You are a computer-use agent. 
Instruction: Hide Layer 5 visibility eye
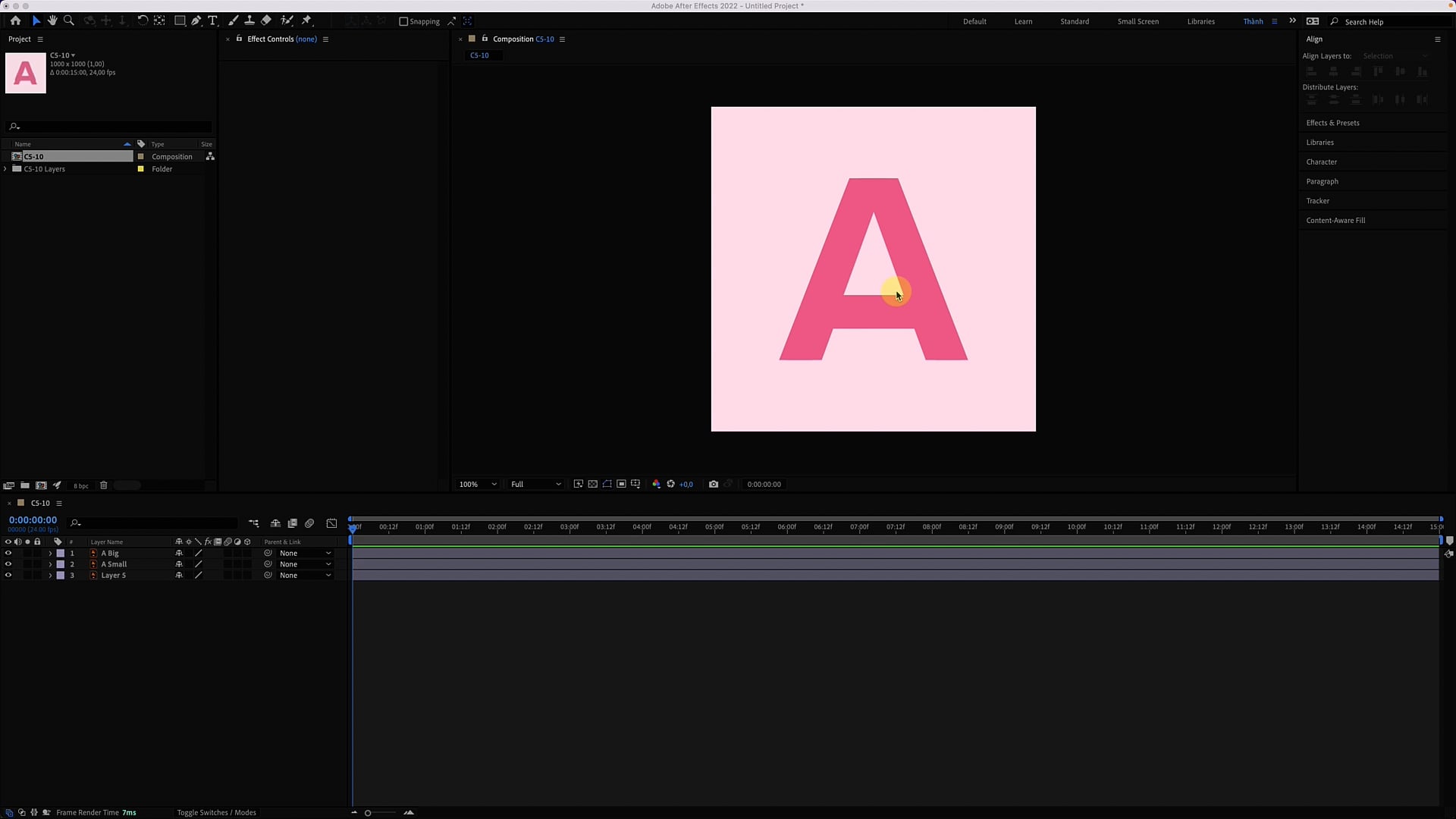pos(8,576)
